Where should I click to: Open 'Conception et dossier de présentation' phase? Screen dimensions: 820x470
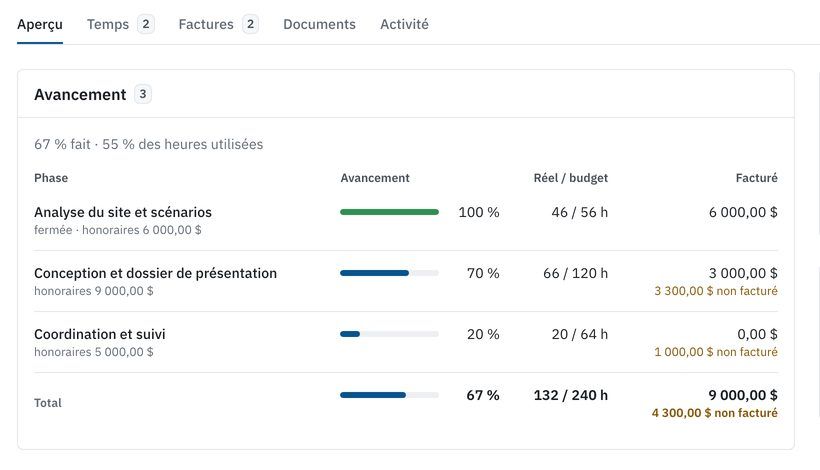155,273
